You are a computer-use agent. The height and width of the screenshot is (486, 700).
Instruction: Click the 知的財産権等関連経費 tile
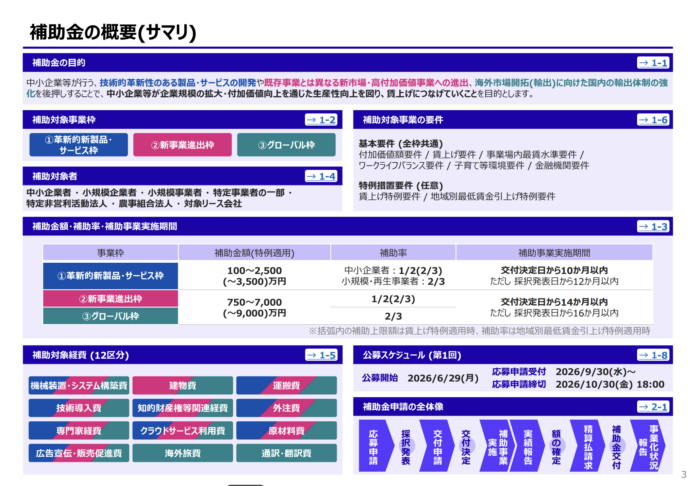(183, 408)
